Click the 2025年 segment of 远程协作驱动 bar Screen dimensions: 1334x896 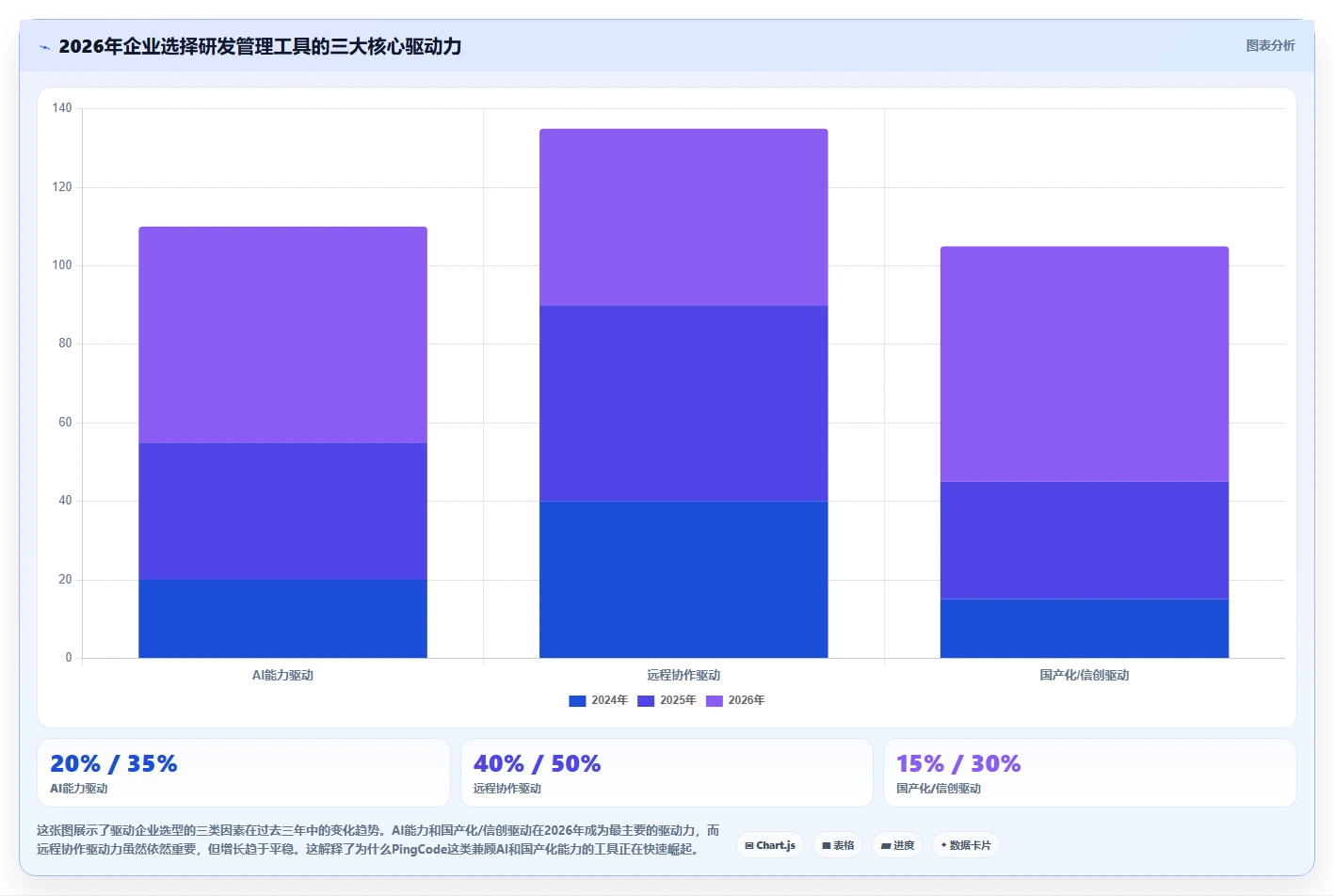[683, 404]
